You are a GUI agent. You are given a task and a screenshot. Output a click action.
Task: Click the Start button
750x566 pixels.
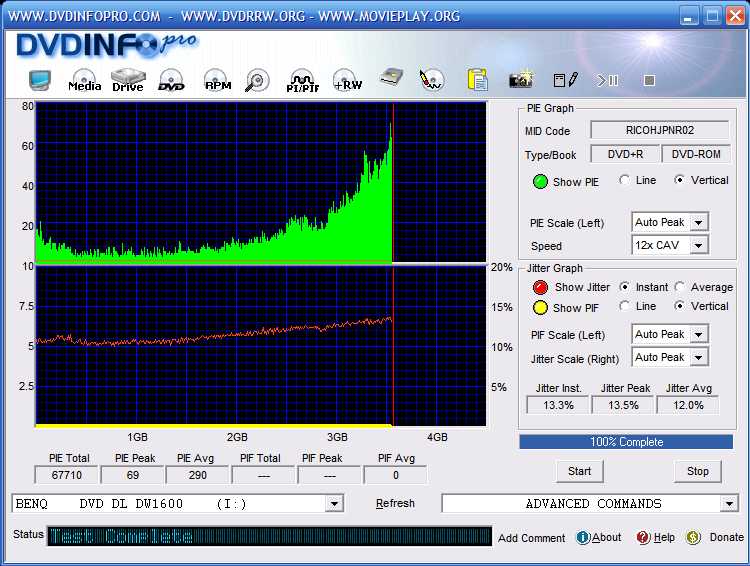pos(579,471)
